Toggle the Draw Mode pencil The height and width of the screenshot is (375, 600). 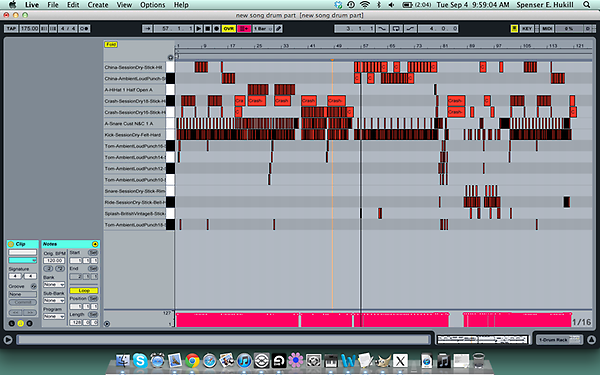(x=279, y=29)
